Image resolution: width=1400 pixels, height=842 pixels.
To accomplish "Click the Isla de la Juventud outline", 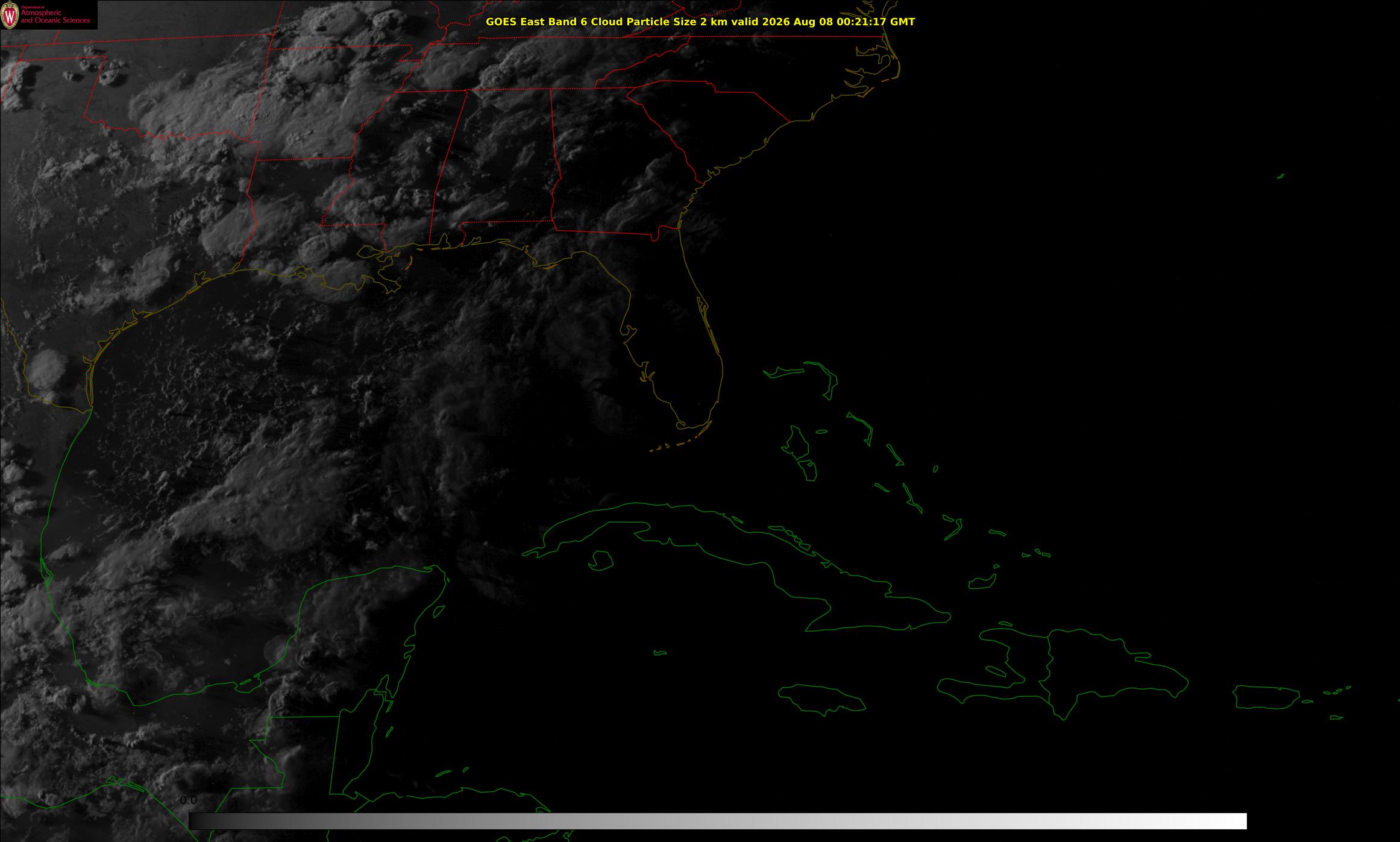I will point(601,561).
